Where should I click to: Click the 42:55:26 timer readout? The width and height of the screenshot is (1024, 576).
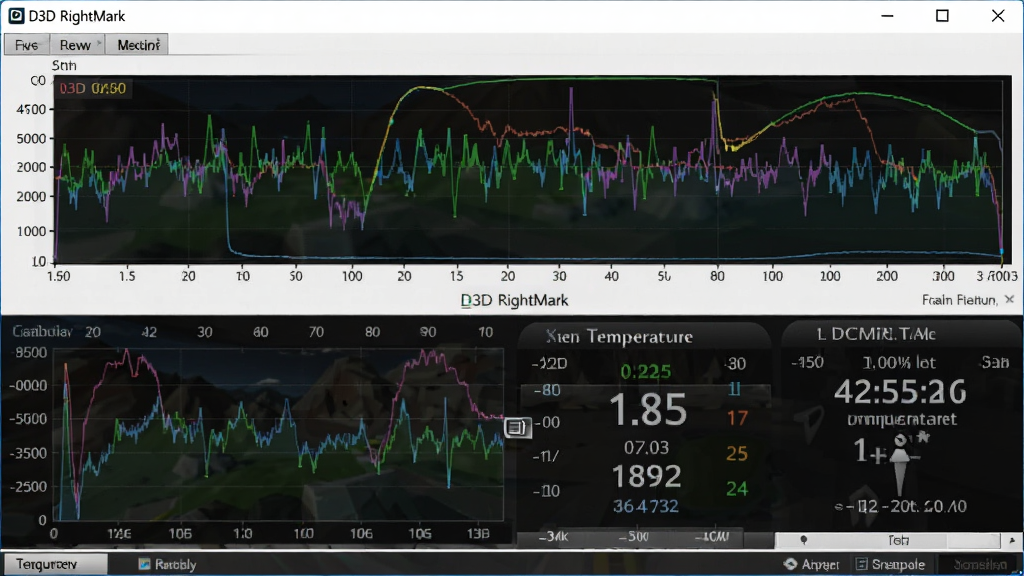click(900, 392)
